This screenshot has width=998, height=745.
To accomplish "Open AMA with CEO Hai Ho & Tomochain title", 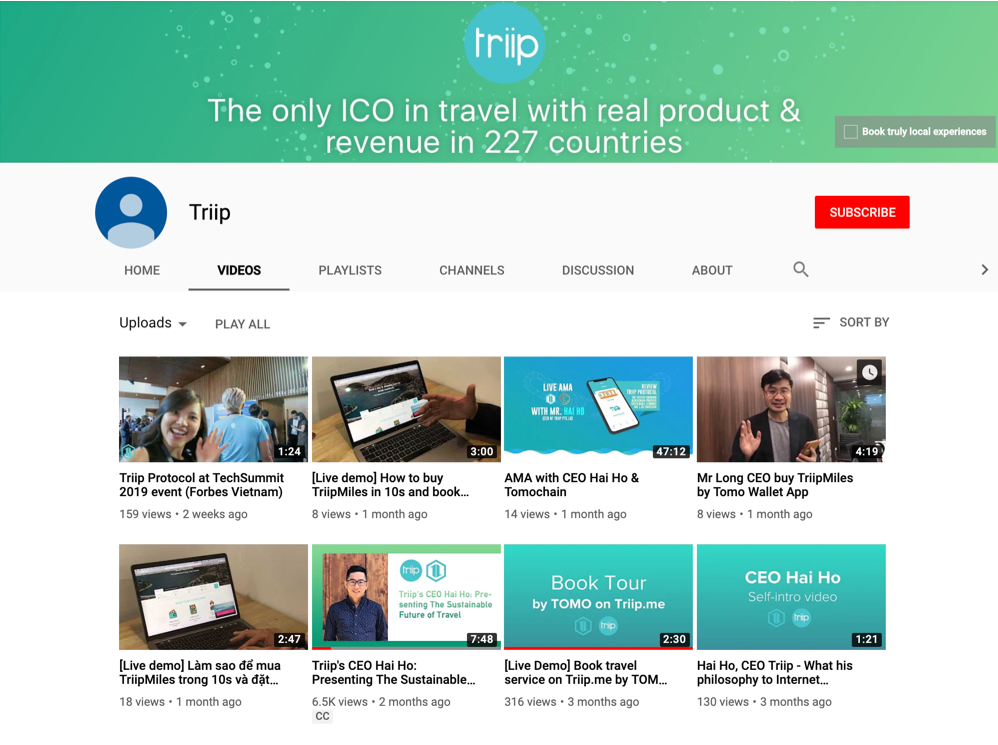I will [572, 485].
